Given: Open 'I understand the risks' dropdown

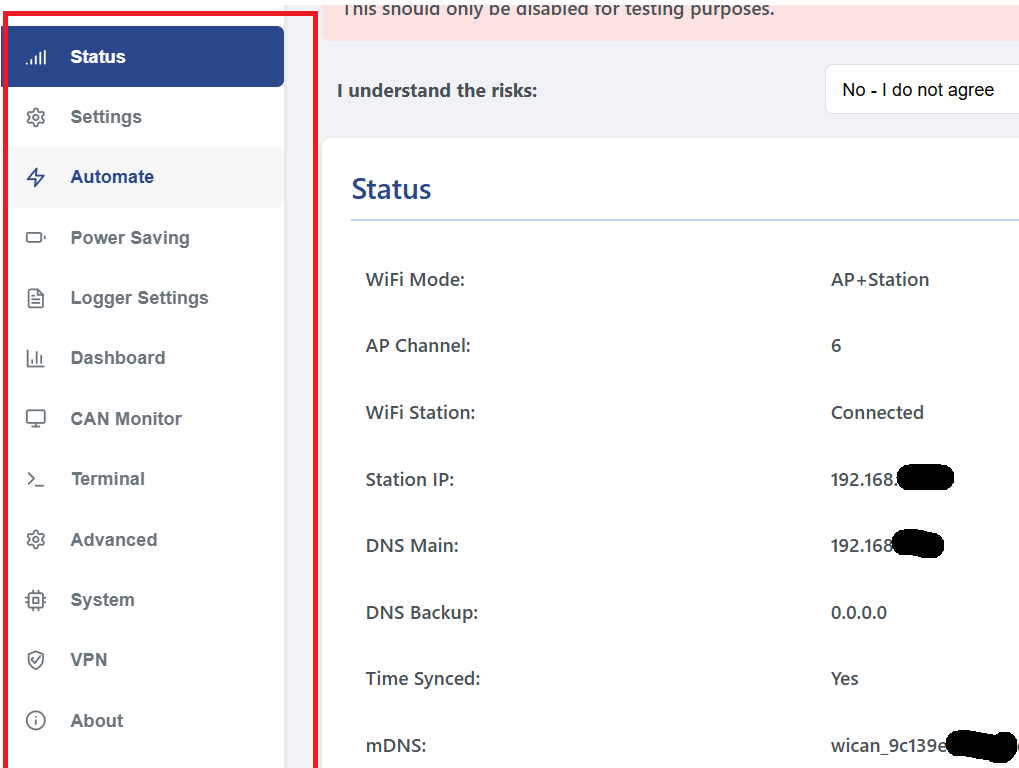Looking at the screenshot, I should (x=922, y=90).
